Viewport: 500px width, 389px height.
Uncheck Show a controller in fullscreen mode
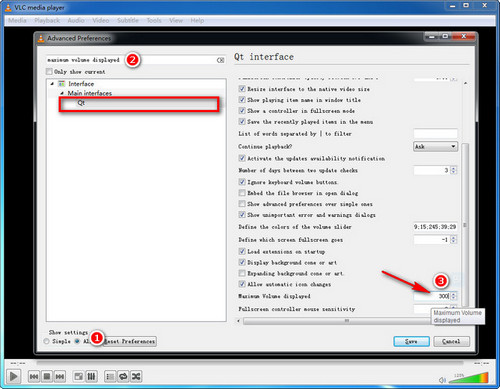pyautogui.click(x=242, y=111)
